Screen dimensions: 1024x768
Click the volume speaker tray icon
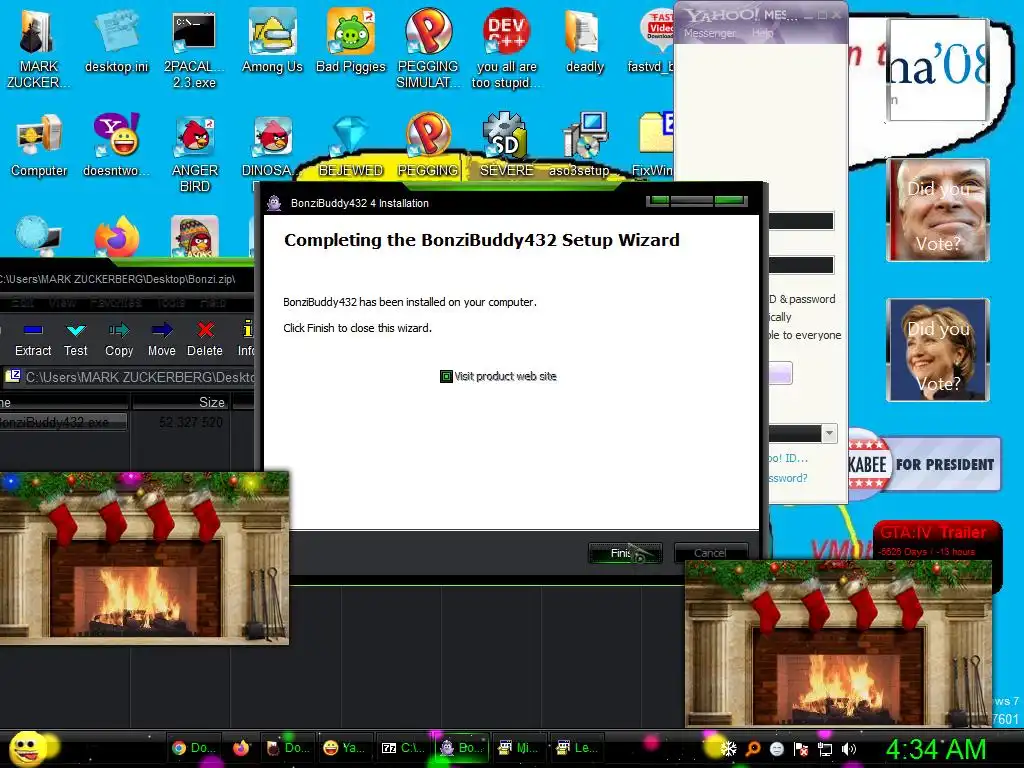coord(850,749)
